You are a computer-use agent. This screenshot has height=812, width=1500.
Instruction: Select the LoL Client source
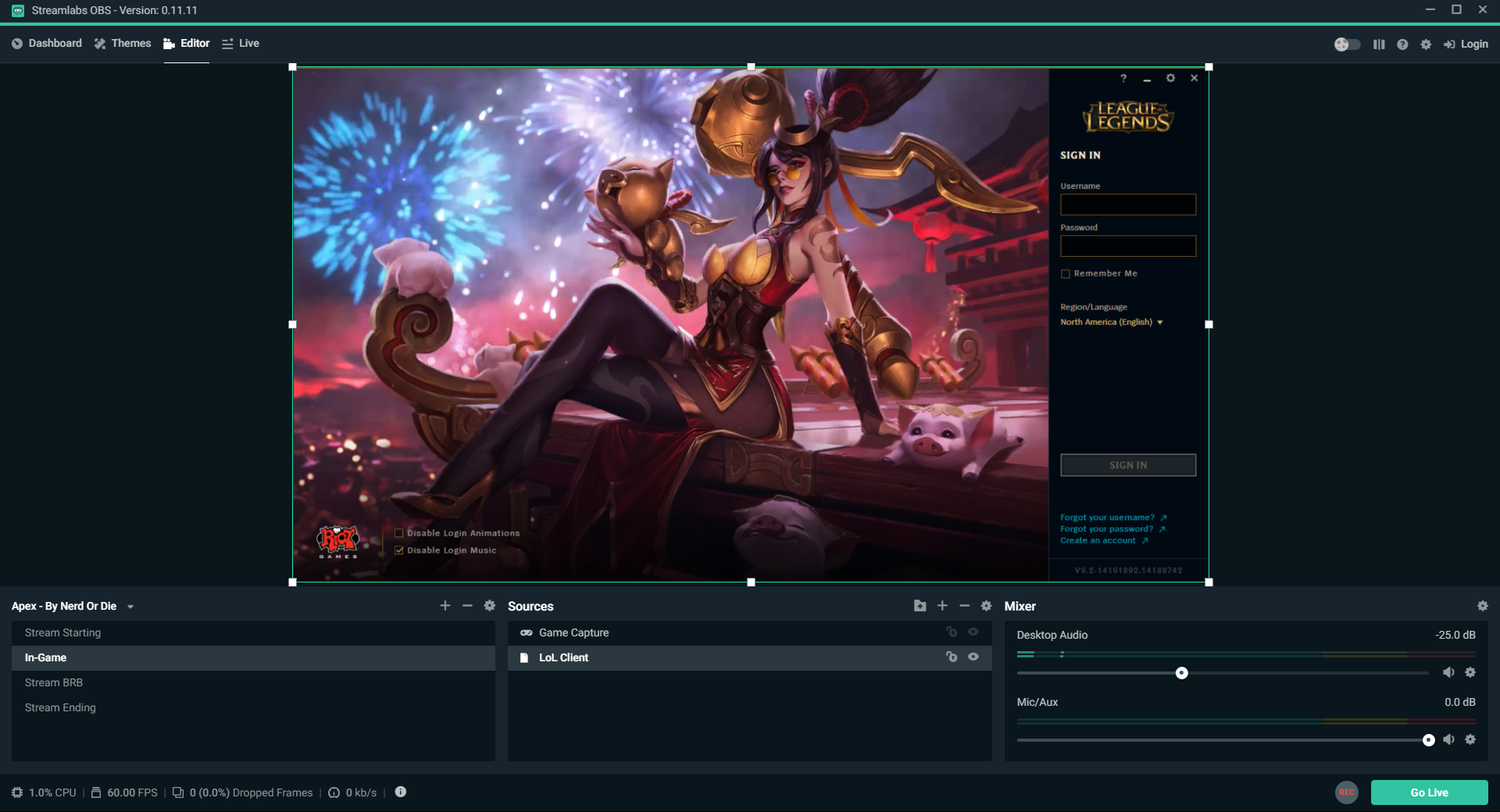tap(750, 658)
